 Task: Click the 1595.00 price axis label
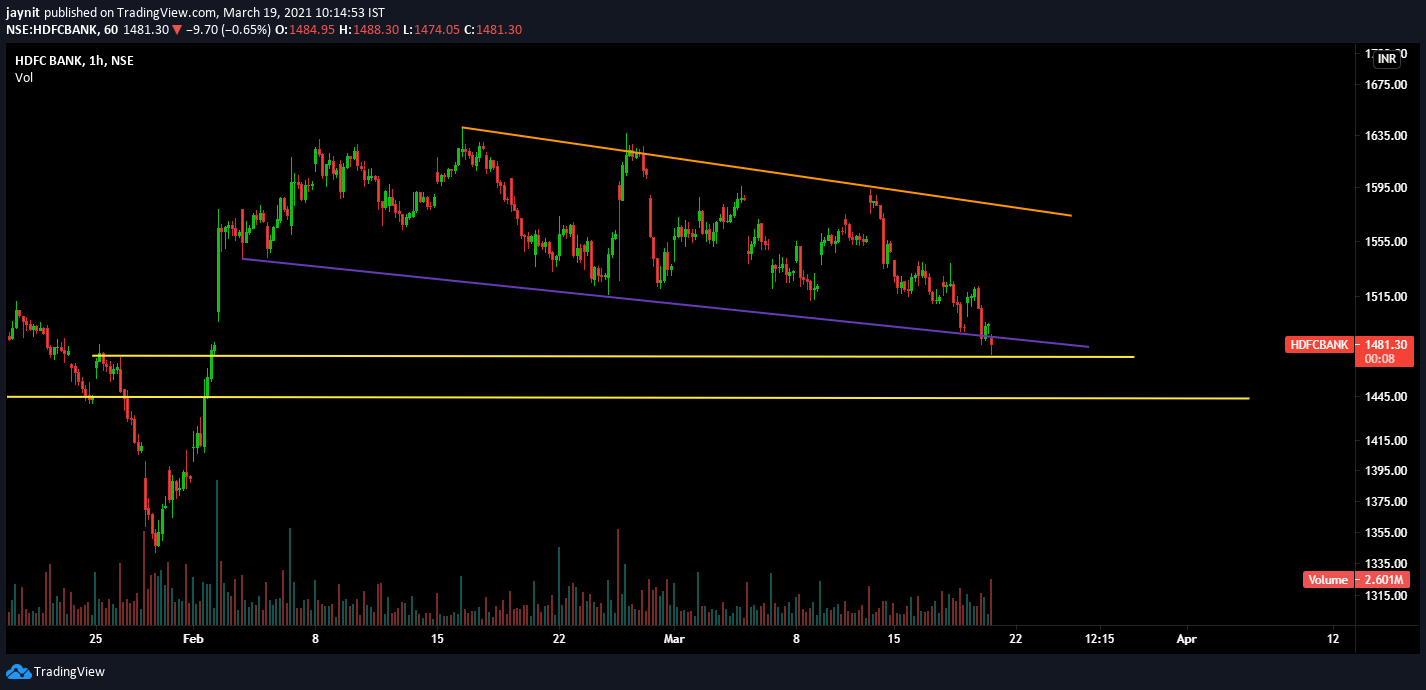(1386, 187)
